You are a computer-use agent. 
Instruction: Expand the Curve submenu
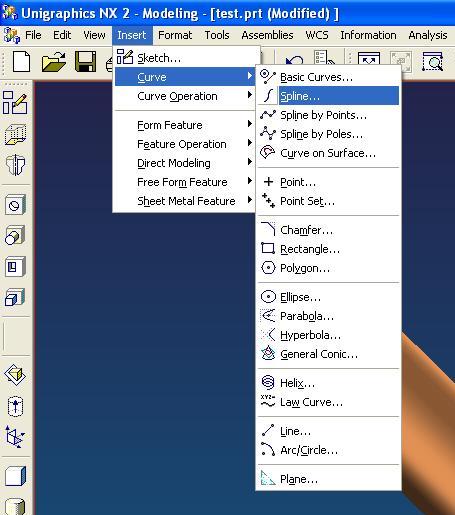[x=185, y=77]
